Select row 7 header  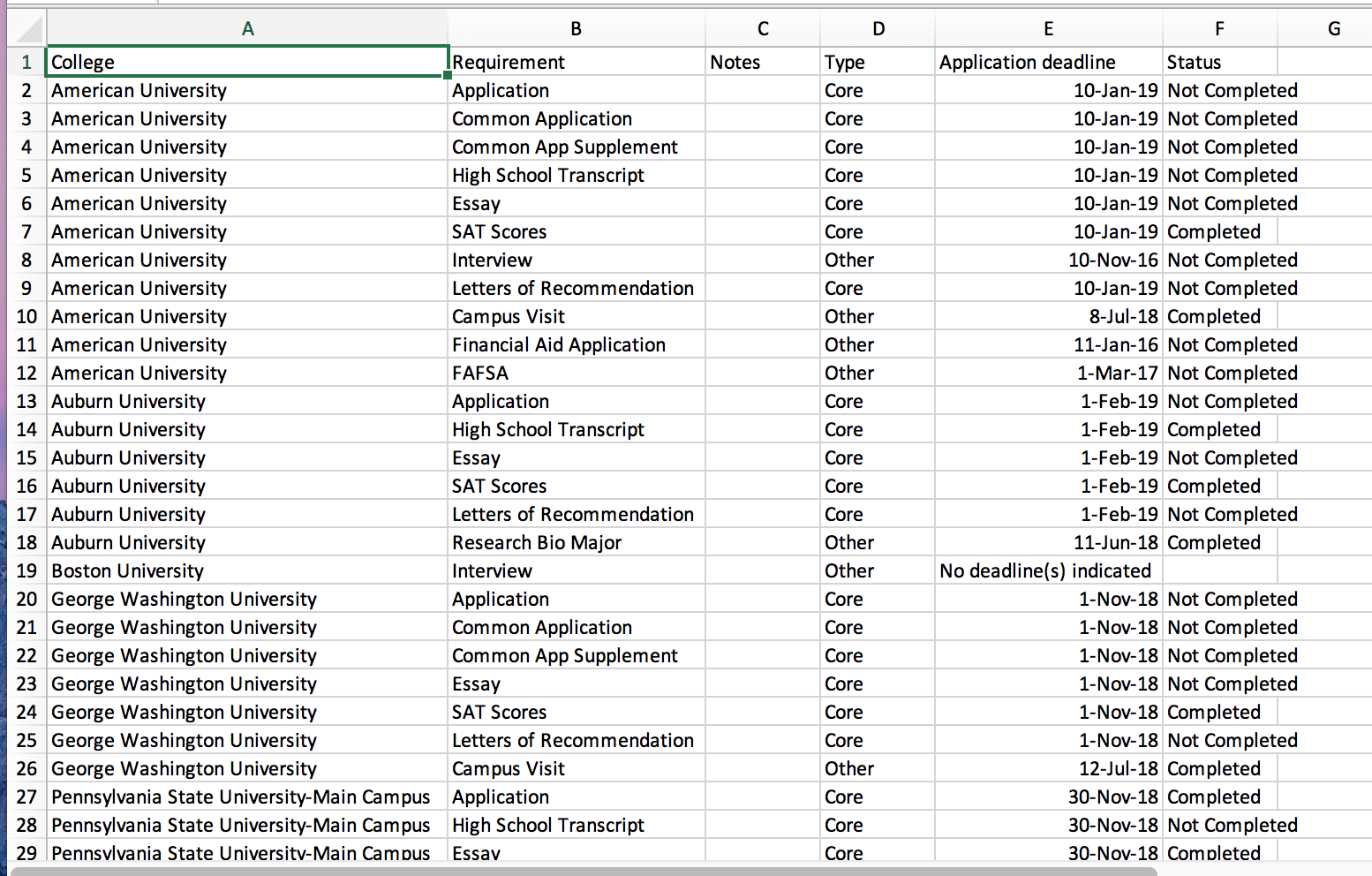pos(26,231)
